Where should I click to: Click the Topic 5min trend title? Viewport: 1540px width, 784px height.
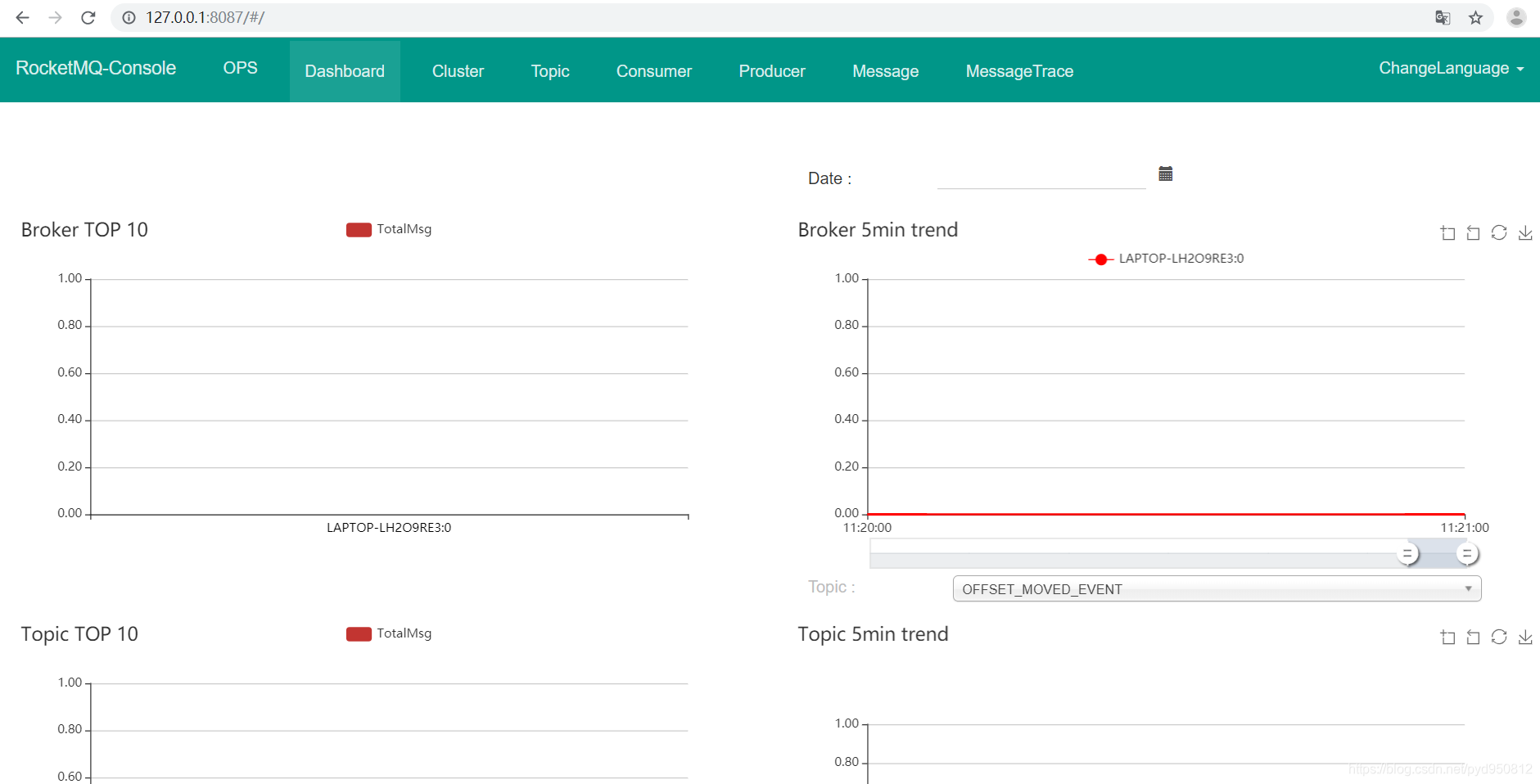pyautogui.click(x=873, y=634)
